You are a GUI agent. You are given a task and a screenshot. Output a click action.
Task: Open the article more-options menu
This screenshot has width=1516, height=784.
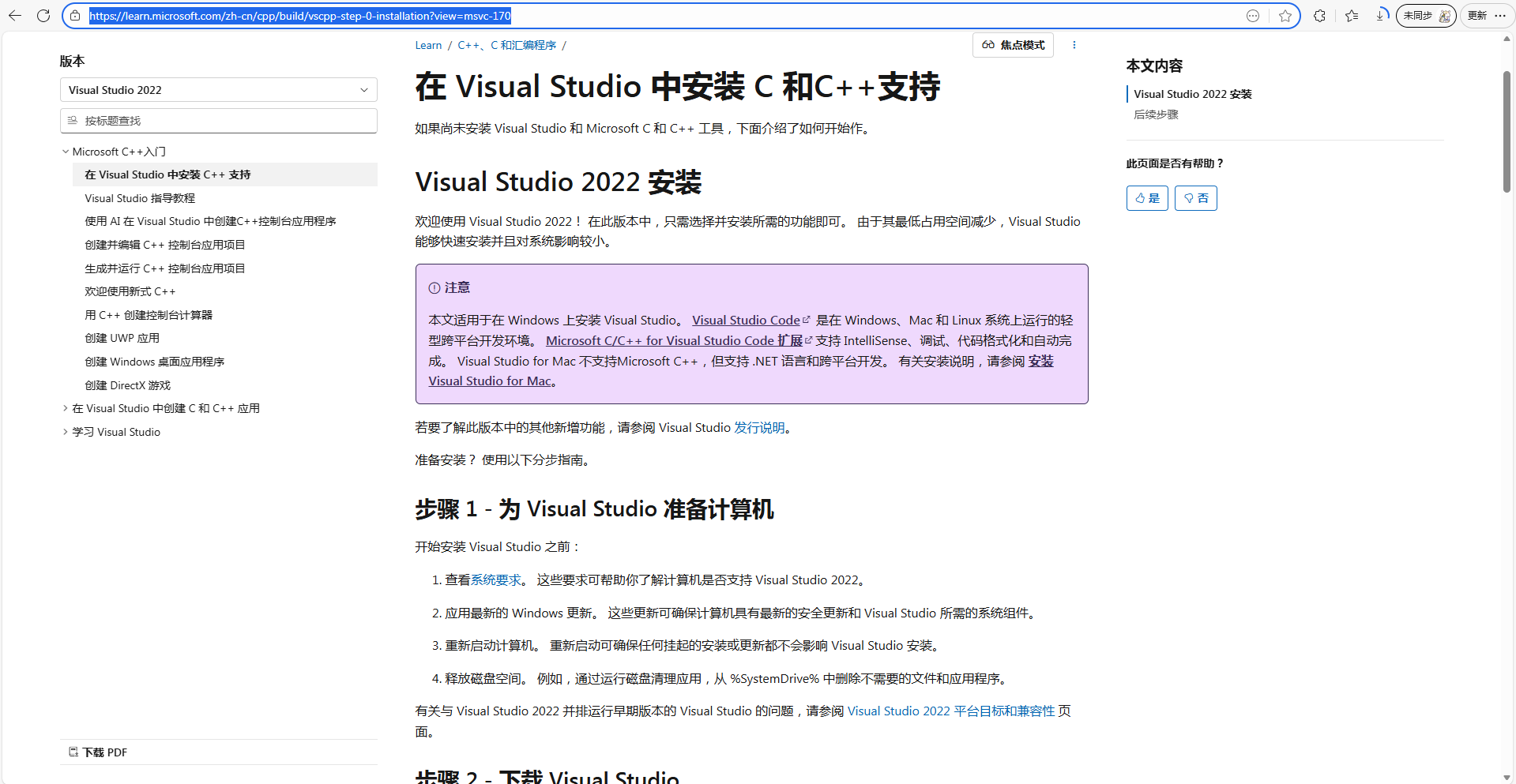(x=1074, y=45)
